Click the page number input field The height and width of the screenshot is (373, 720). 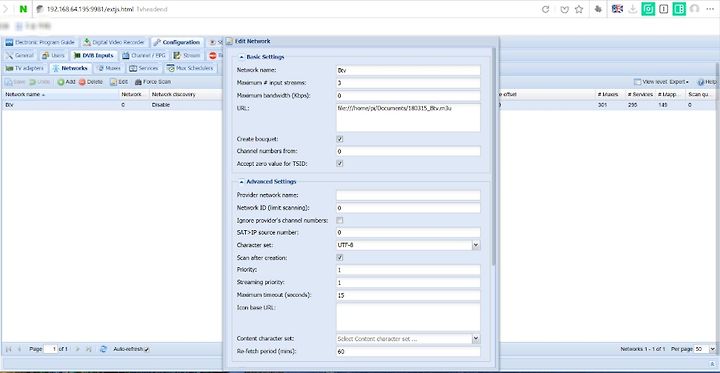tap(51, 349)
